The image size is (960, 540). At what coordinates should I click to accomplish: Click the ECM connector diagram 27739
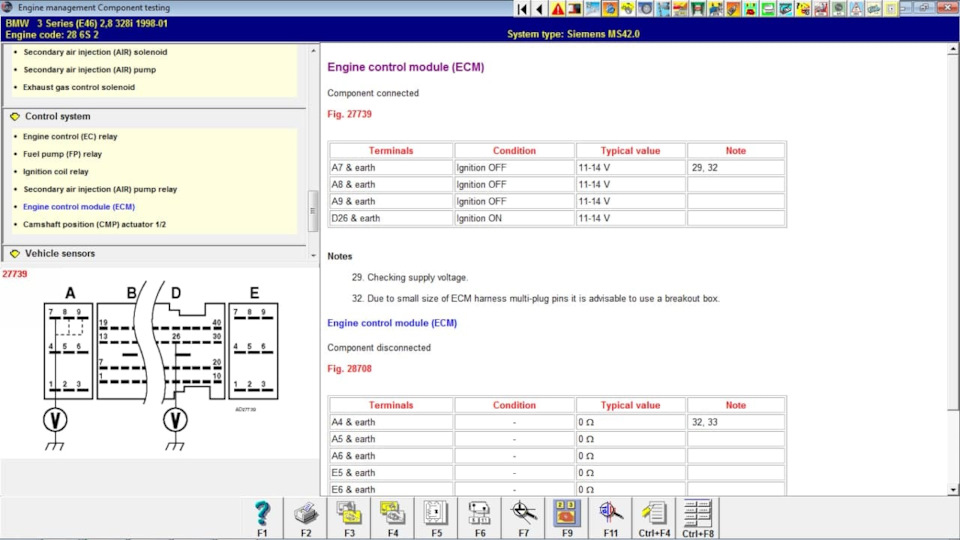pos(160,367)
